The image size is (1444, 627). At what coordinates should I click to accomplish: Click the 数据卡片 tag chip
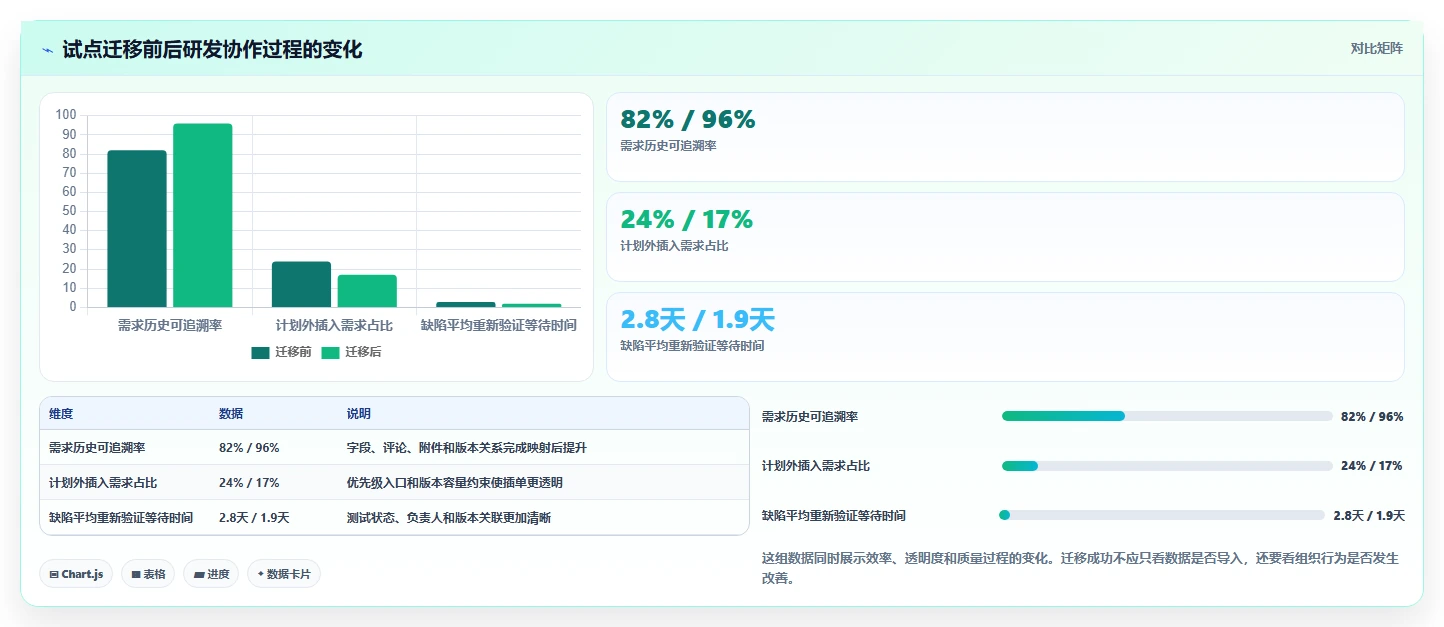284,574
